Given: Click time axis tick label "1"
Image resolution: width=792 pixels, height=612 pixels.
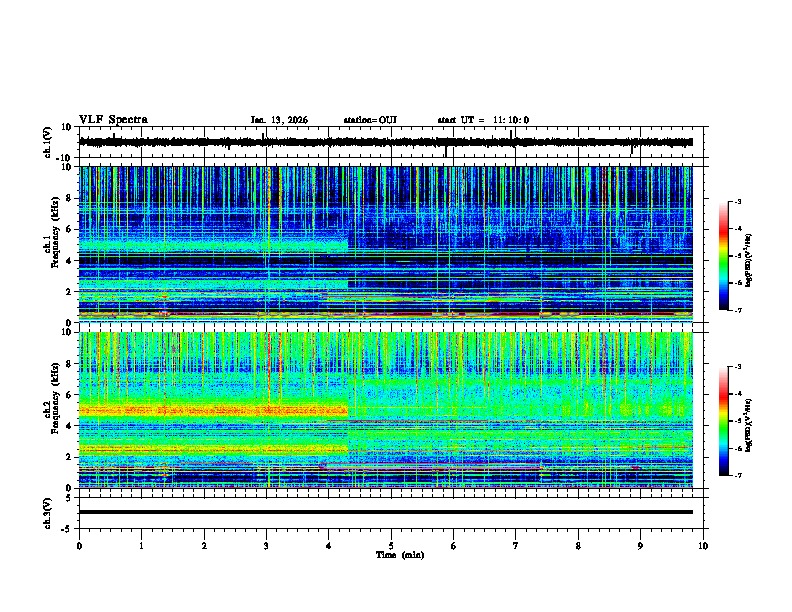Looking at the screenshot, I should (x=141, y=546).
